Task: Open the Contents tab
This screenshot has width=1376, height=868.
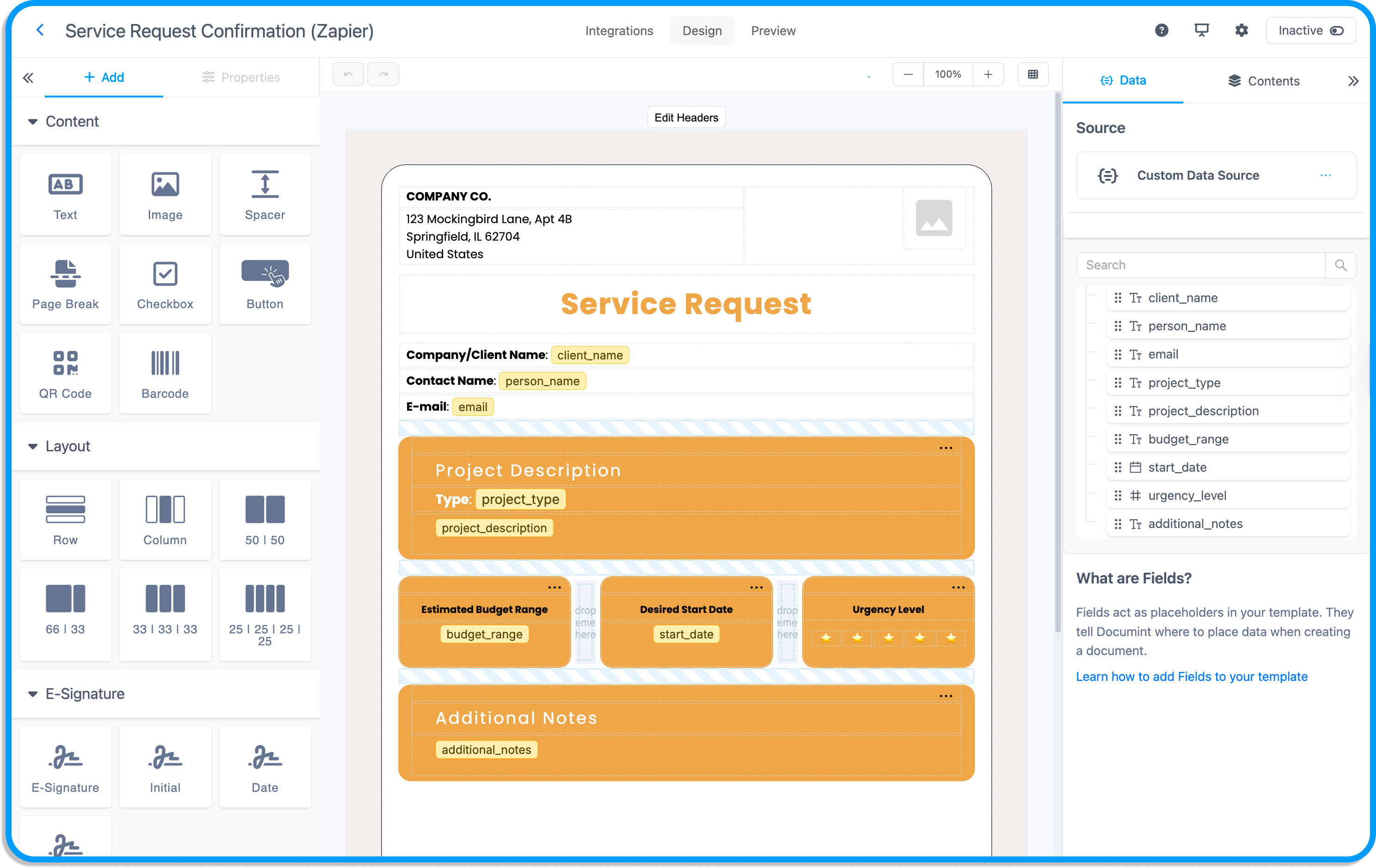Action: coord(1263,80)
